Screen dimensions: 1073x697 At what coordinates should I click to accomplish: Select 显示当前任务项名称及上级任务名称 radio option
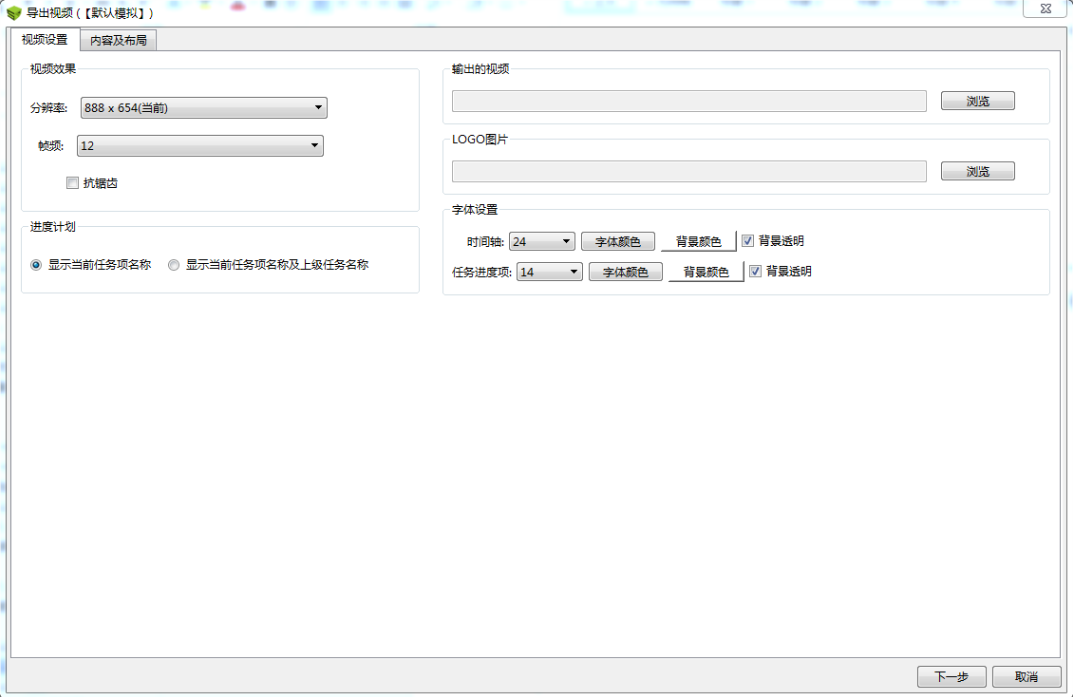tap(174, 265)
